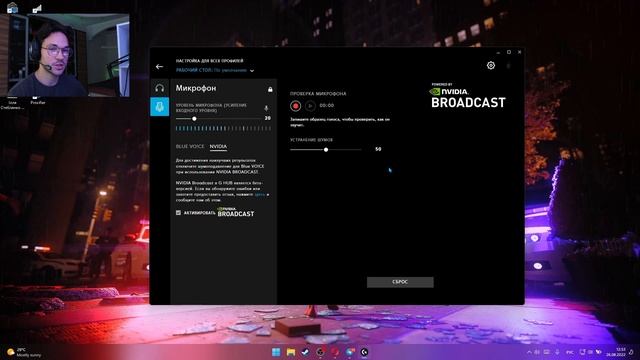The image size is (640, 360).
Task: Open Steam from the taskbar
Action: 305,352
